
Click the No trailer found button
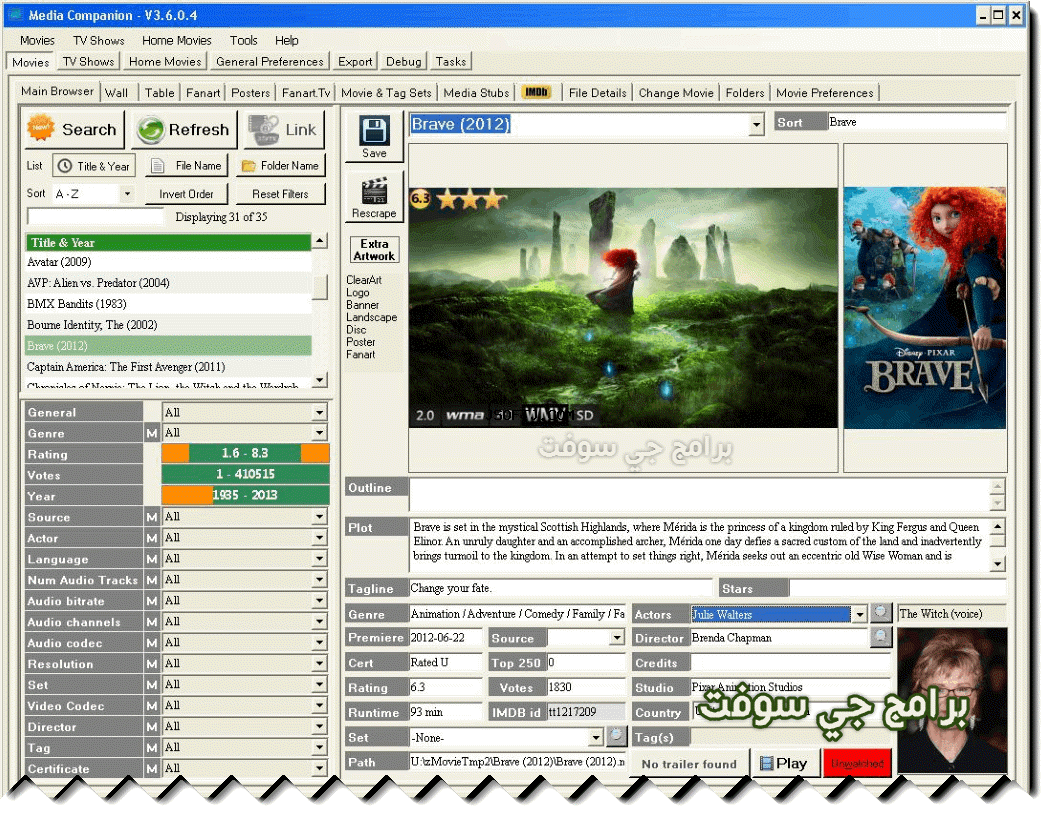tap(689, 764)
